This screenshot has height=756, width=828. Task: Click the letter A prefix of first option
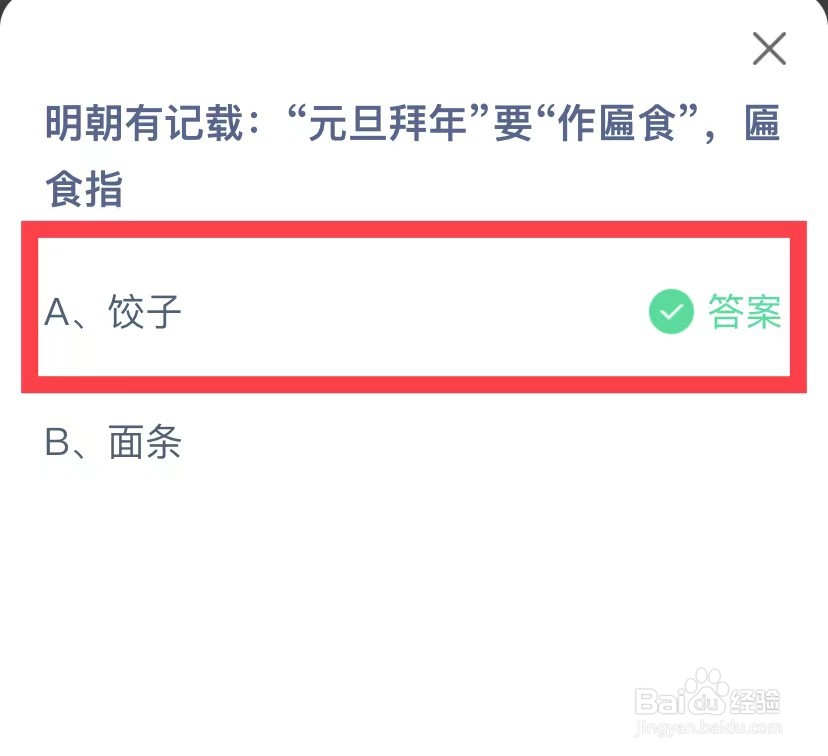pyautogui.click(x=57, y=314)
